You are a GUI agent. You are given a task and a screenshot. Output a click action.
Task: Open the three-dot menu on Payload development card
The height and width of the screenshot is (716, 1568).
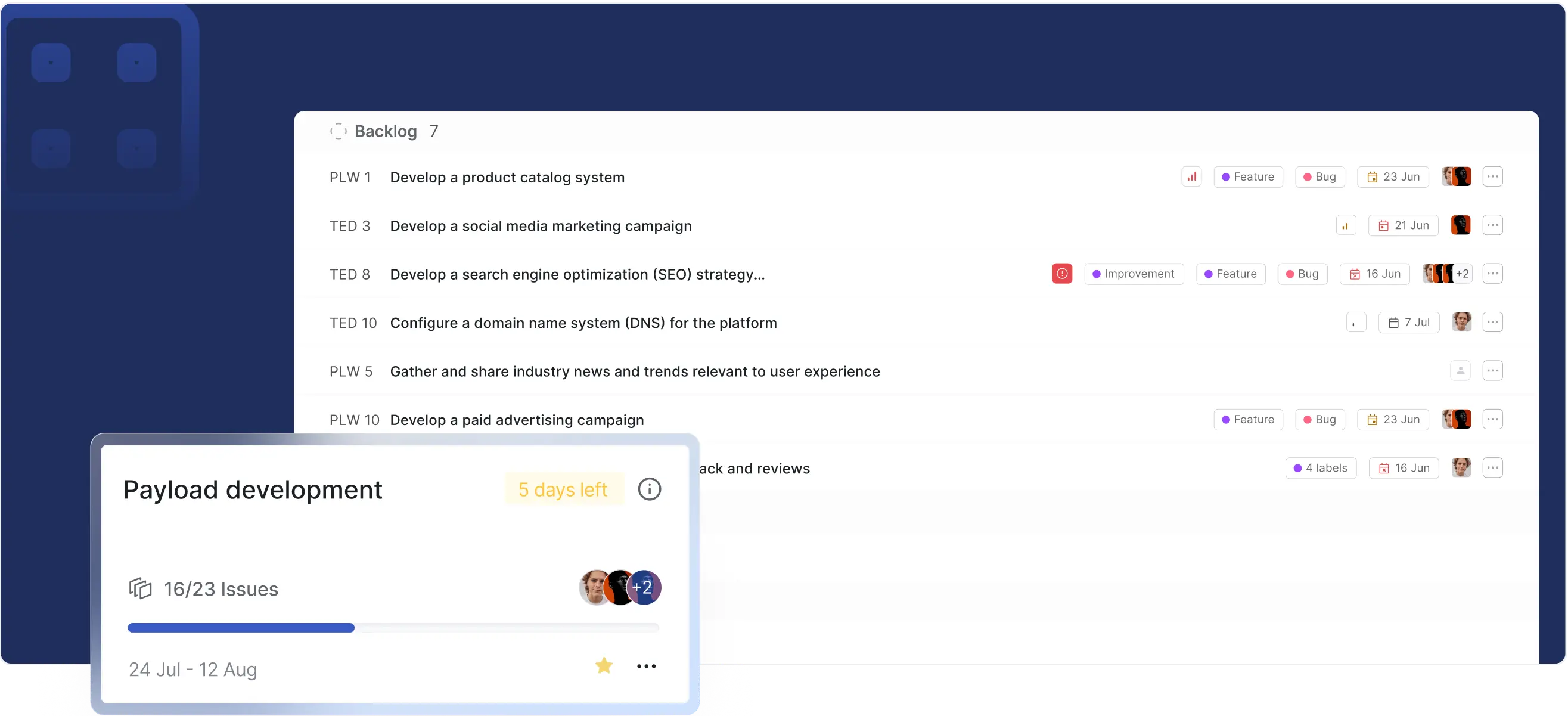pyautogui.click(x=646, y=666)
